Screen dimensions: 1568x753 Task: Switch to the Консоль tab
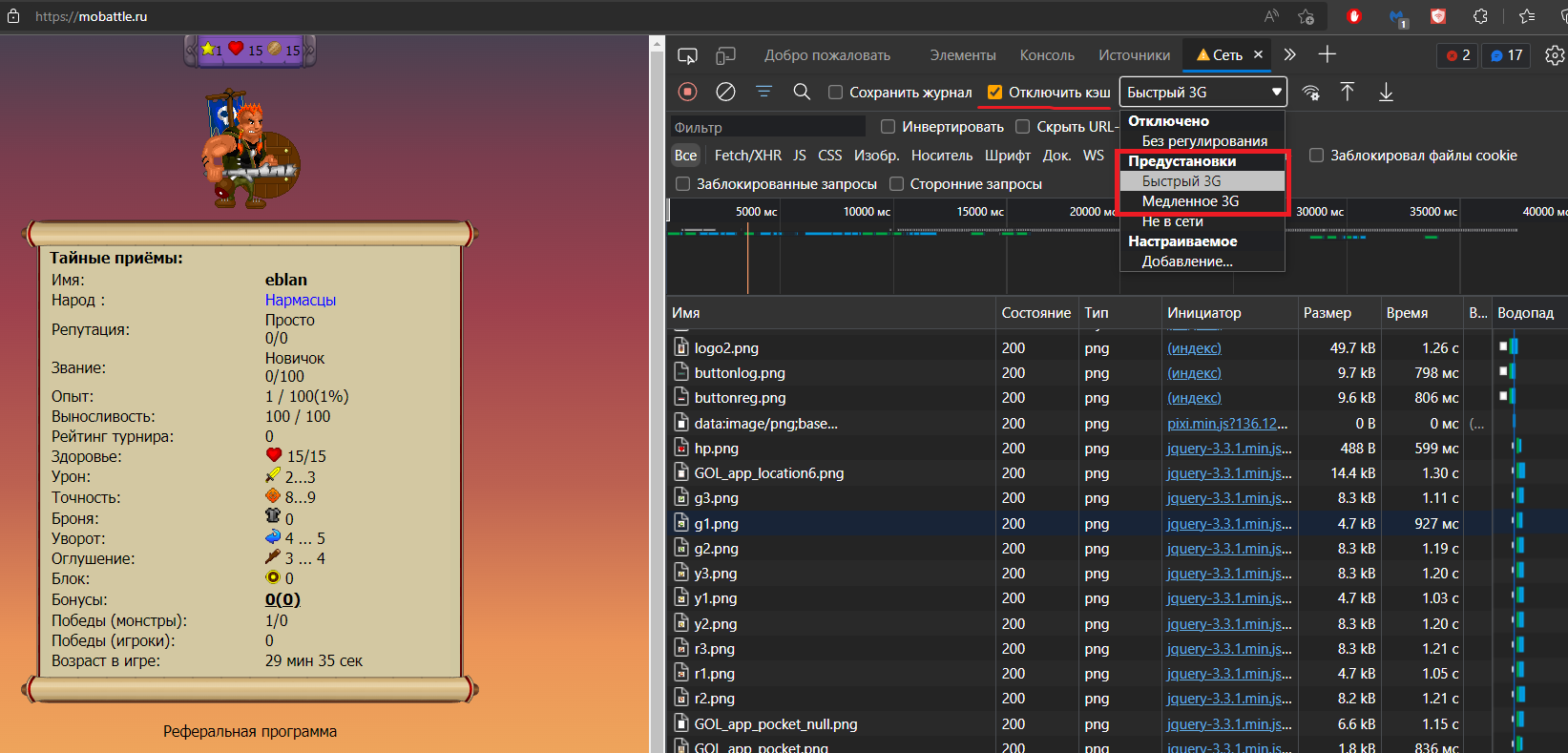pos(1047,55)
